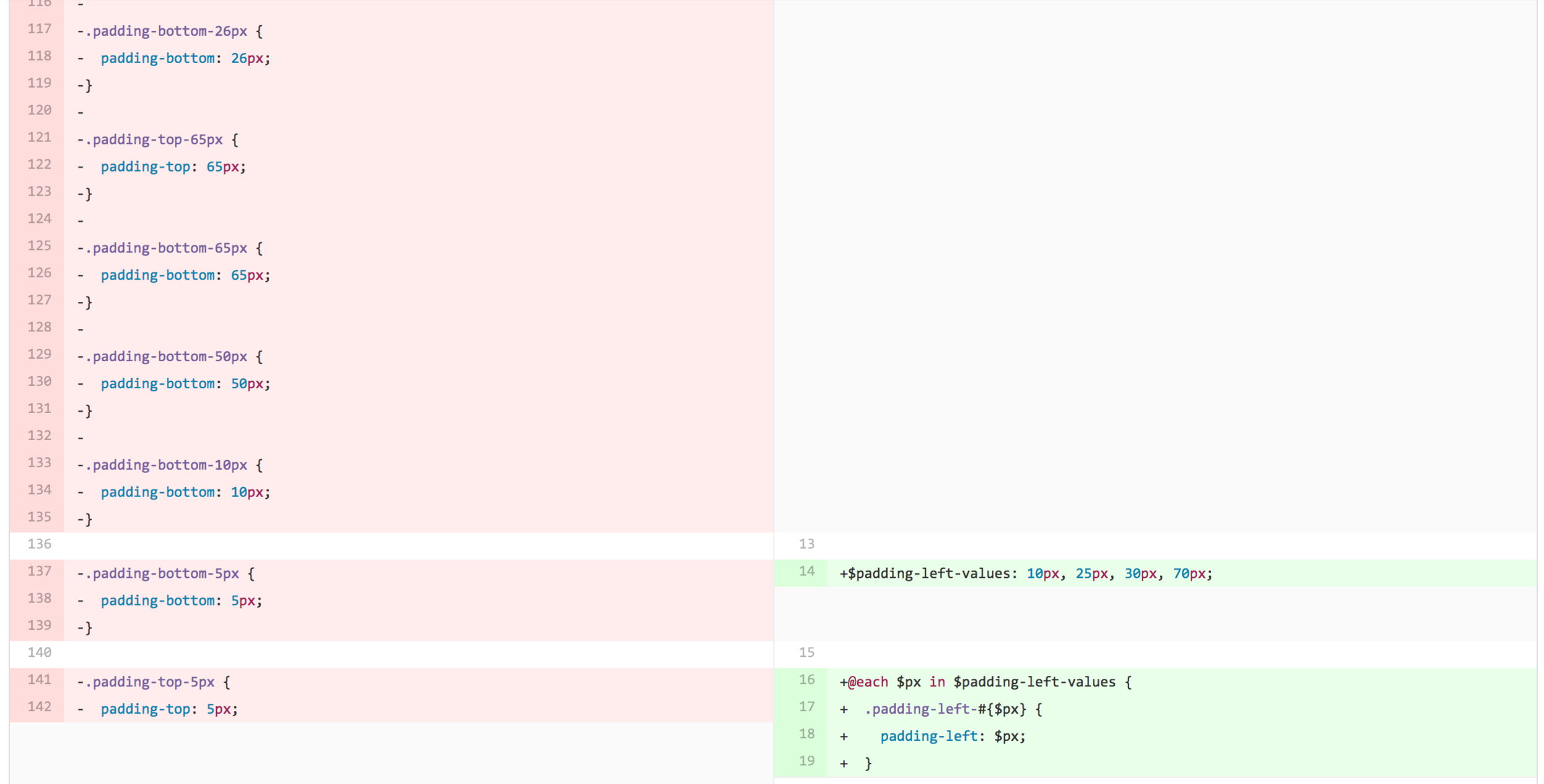This screenshot has width=1544, height=784.
Task: Click right side line number 15
Action: [807, 653]
